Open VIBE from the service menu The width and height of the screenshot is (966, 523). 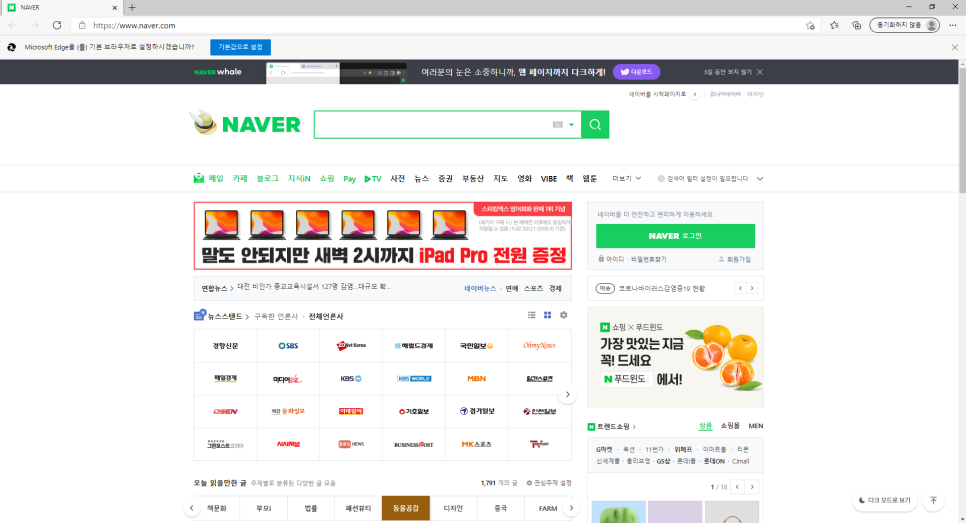[548, 179]
